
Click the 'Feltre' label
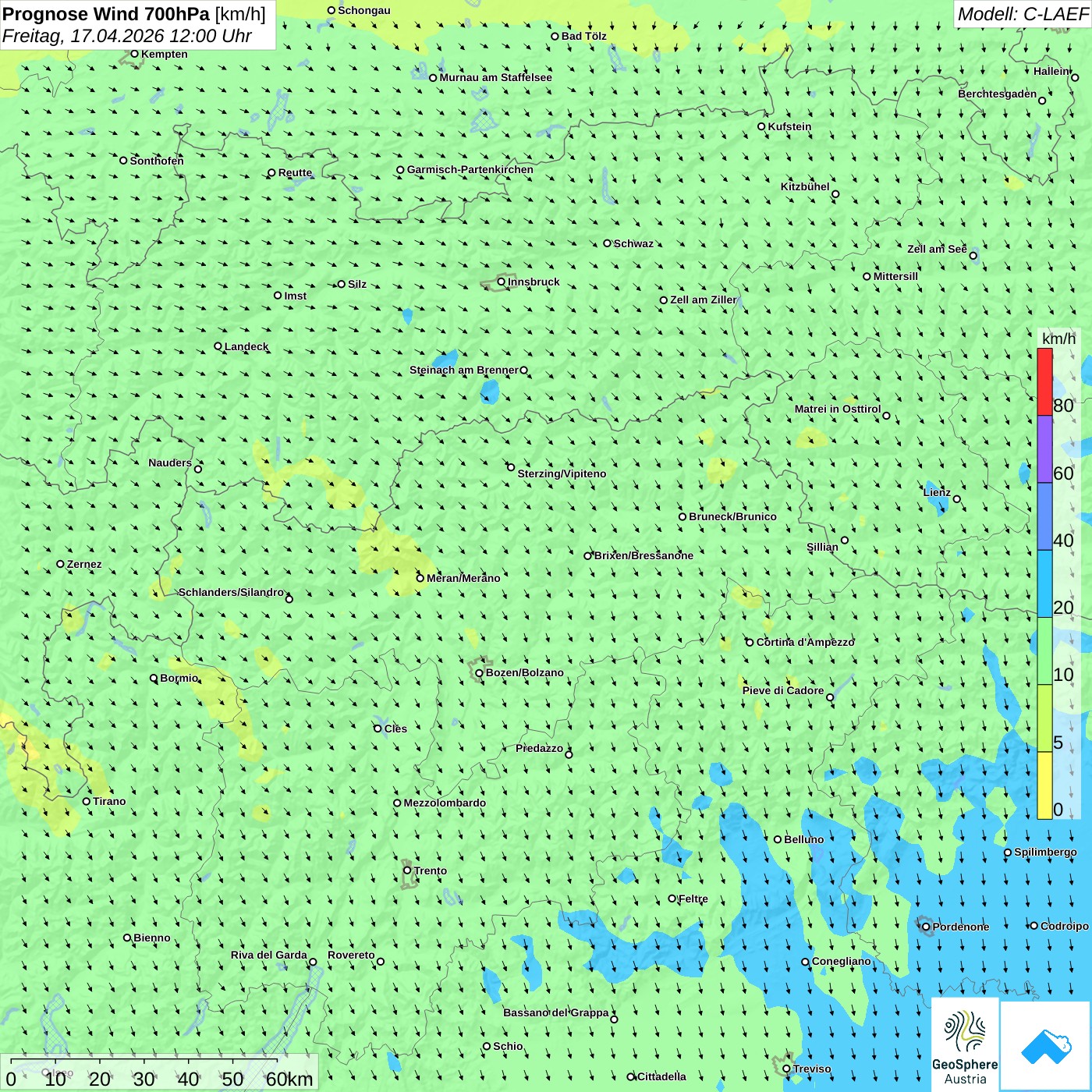point(693,899)
